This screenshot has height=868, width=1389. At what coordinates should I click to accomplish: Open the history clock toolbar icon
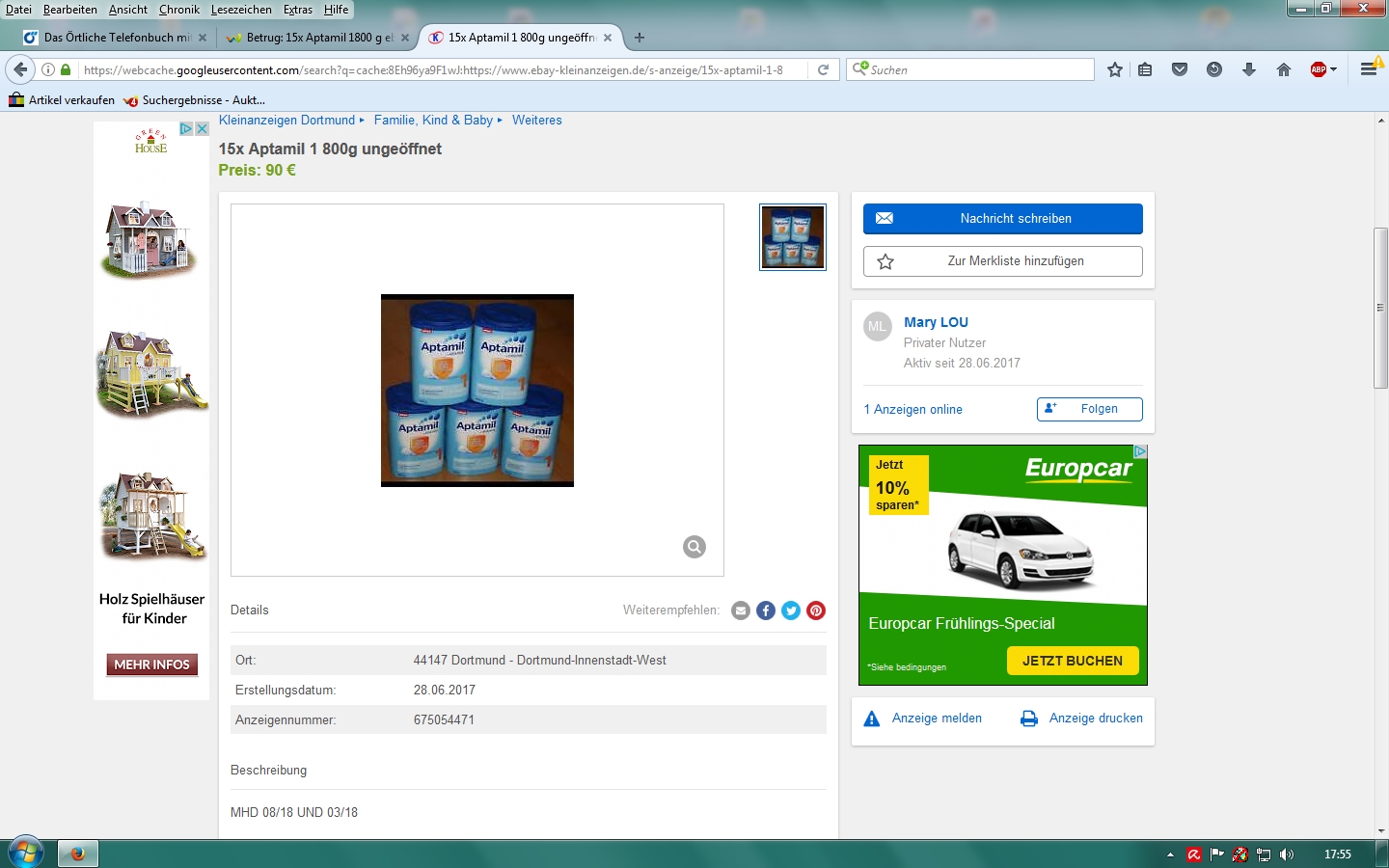1214,69
